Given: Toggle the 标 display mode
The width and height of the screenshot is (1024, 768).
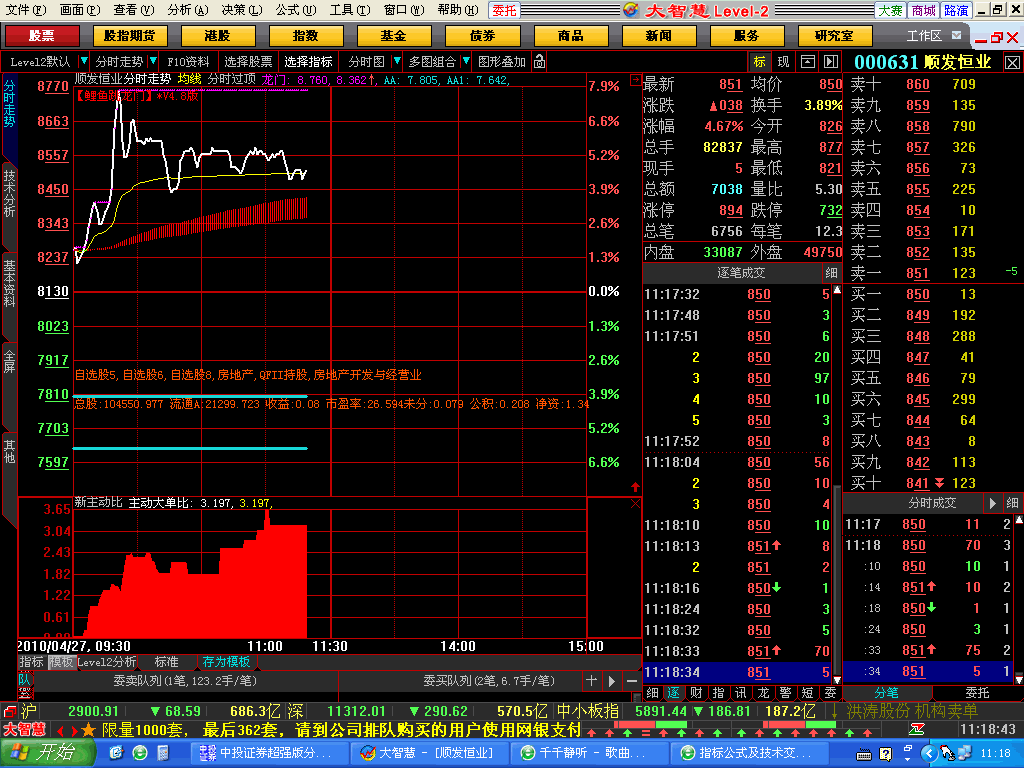Looking at the screenshot, I should [x=760, y=62].
